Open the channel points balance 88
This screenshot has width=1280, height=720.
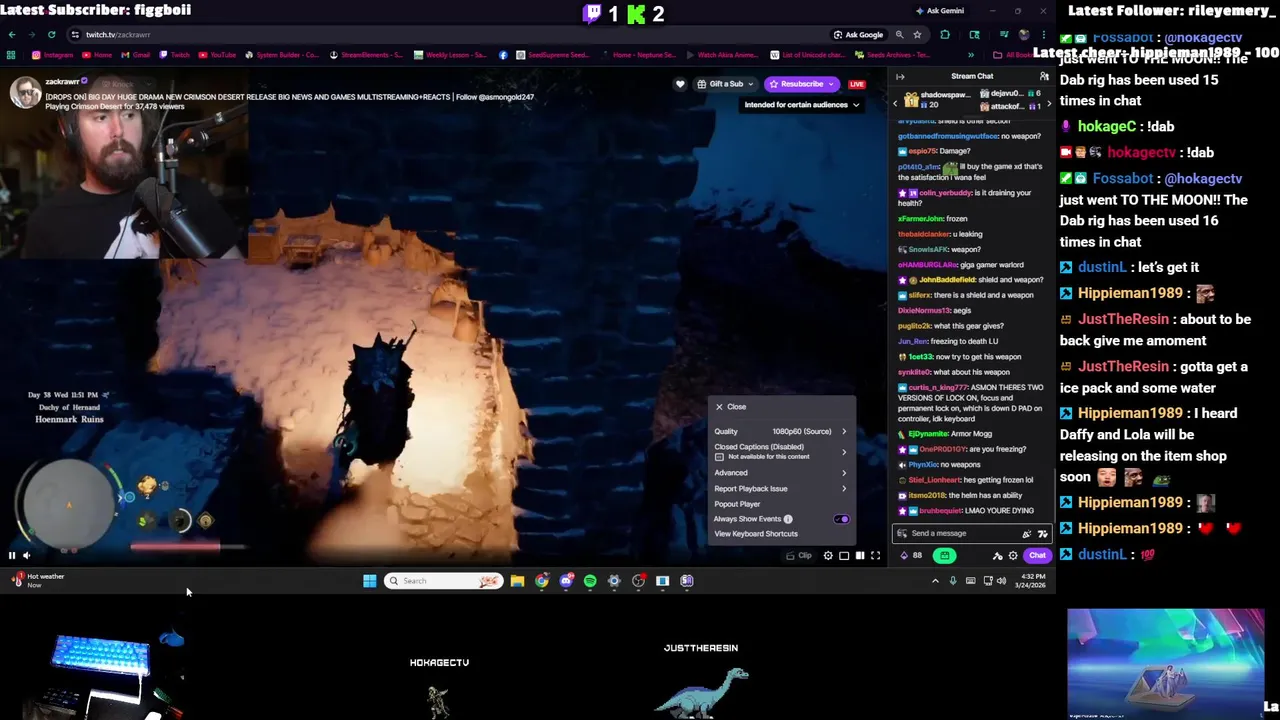pyautogui.click(x=911, y=556)
